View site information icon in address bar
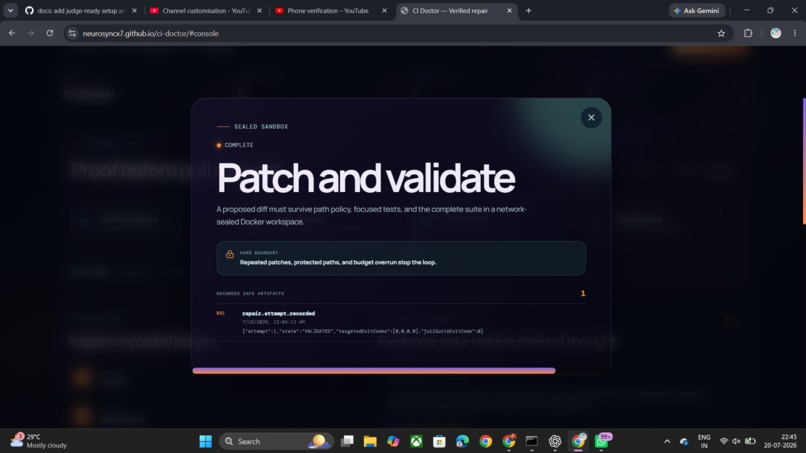 72,33
